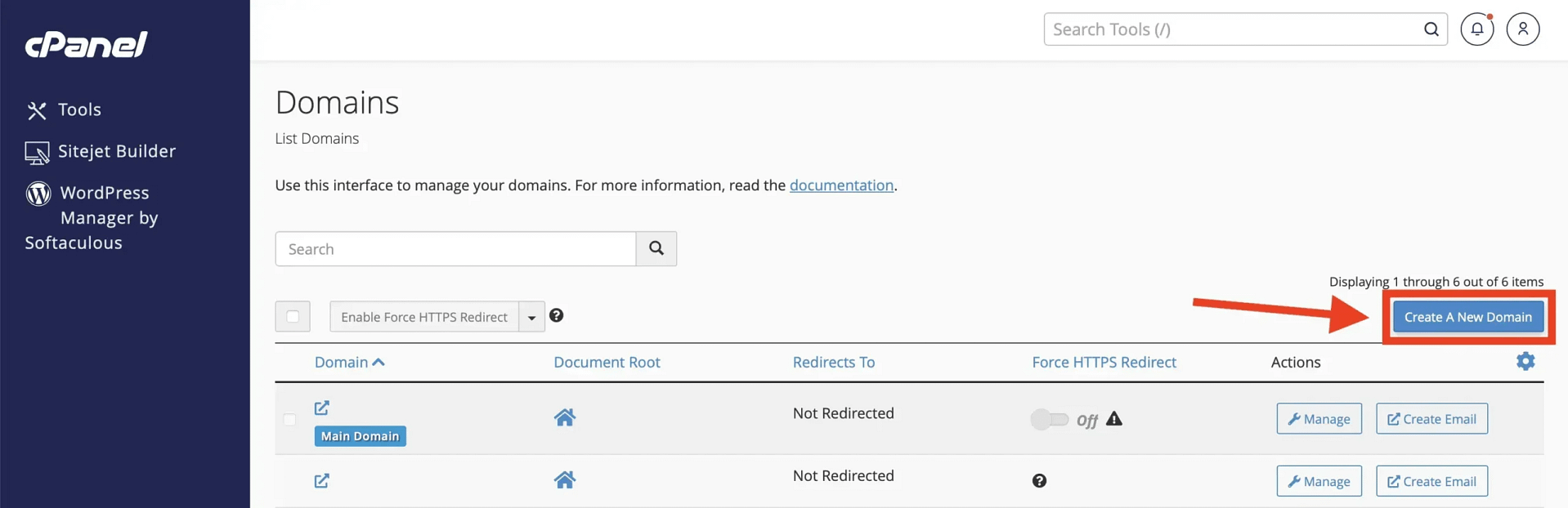Click Not Redirected text in Main Domain row
Viewport: 1568px width, 508px height.
pos(844,413)
